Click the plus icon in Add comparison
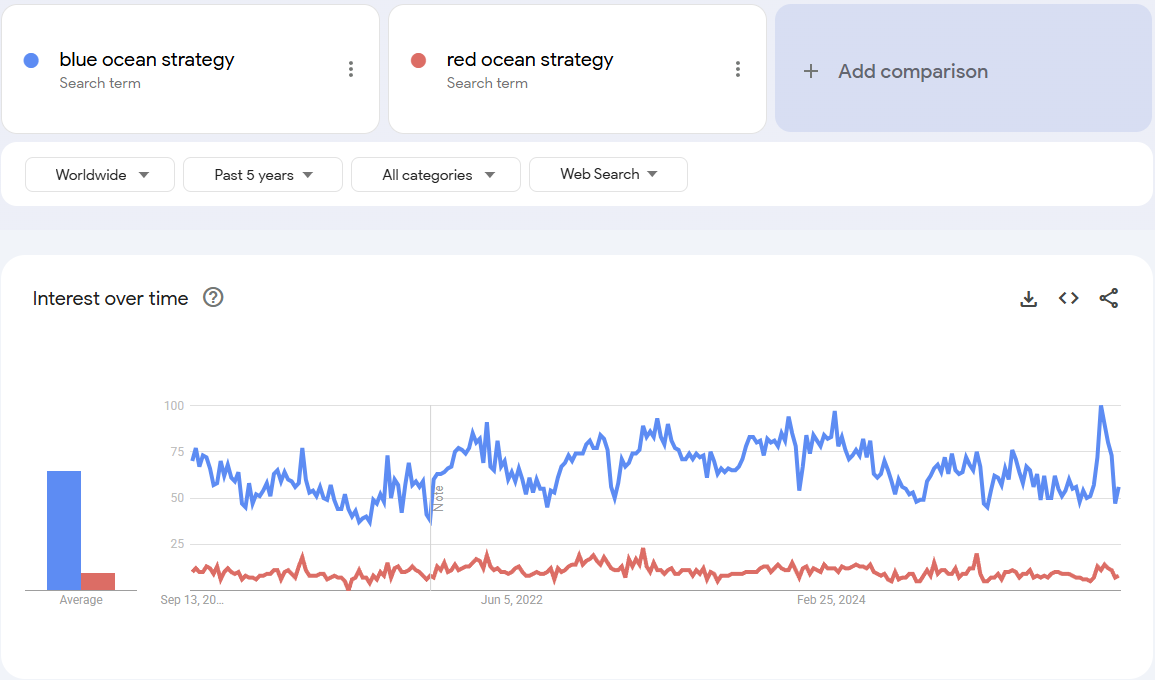 coord(811,71)
